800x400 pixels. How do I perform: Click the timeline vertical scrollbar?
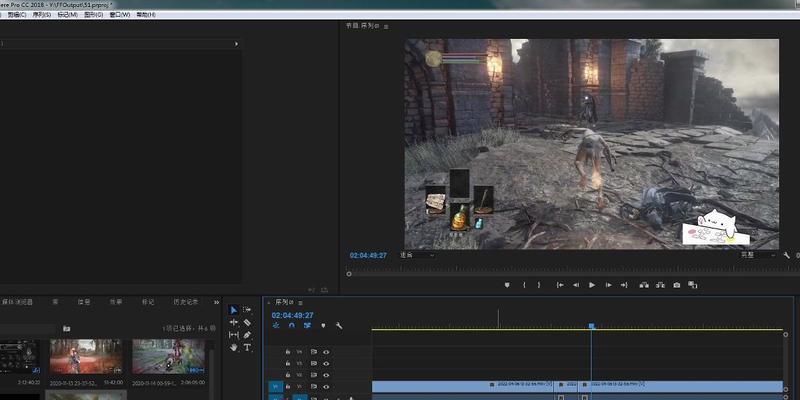[786, 362]
